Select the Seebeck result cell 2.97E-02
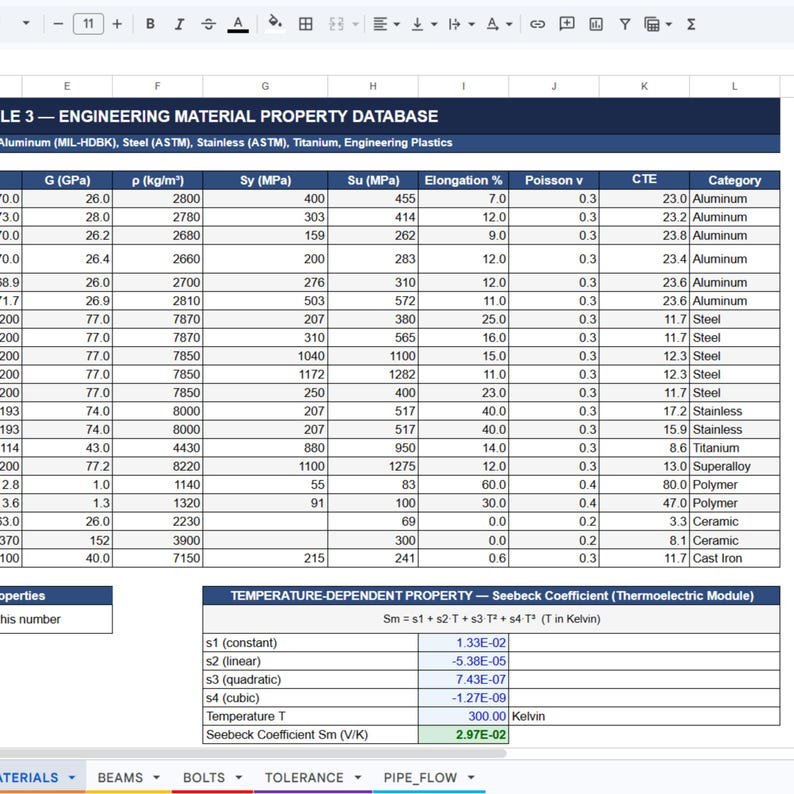Image resolution: width=794 pixels, height=794 pixels. [463, 735]
